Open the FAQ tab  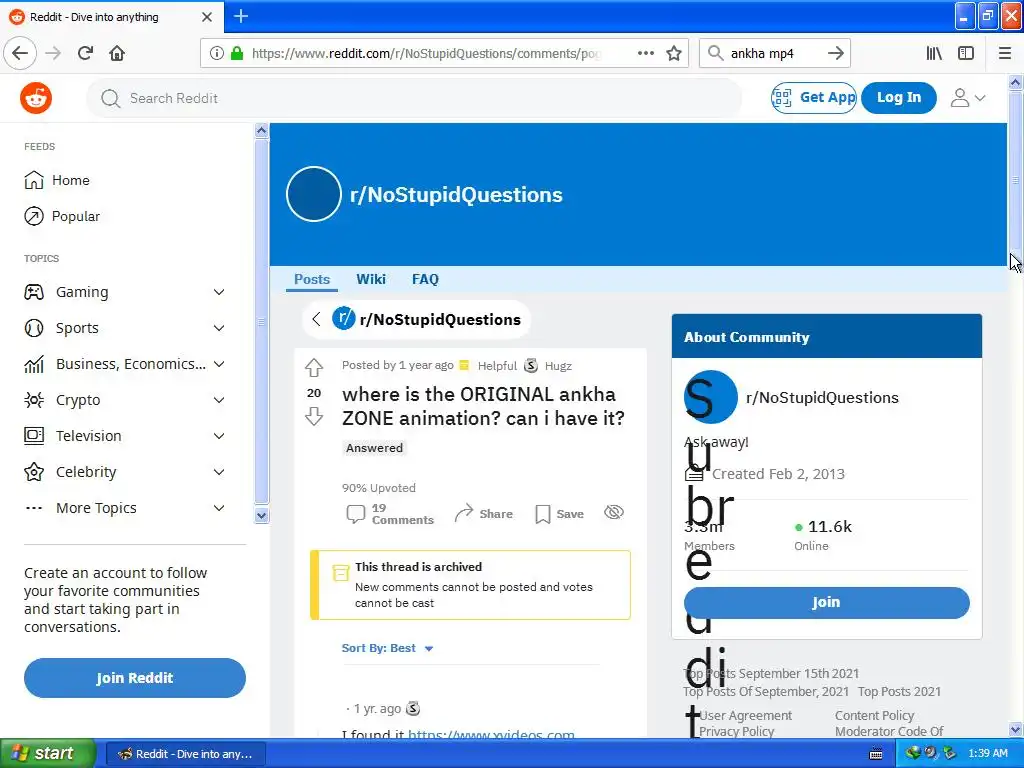pyautogui.click(x=425, y=280)
